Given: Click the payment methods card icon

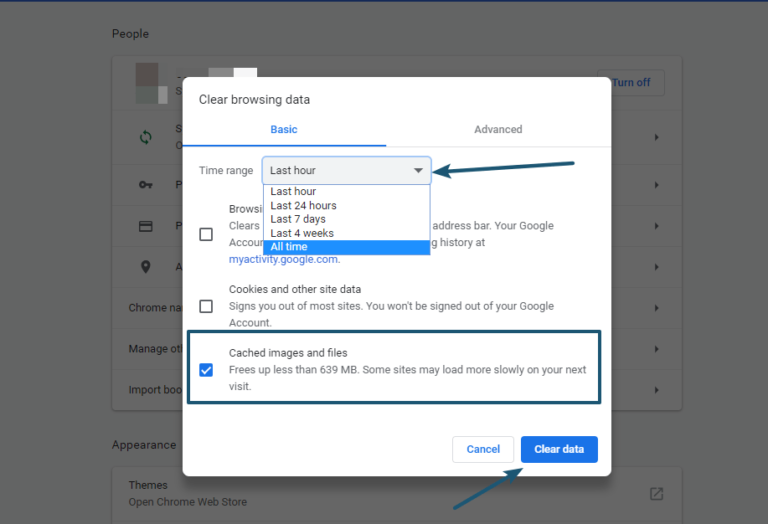Looking at the screenshot, I should tap(145, 226).
